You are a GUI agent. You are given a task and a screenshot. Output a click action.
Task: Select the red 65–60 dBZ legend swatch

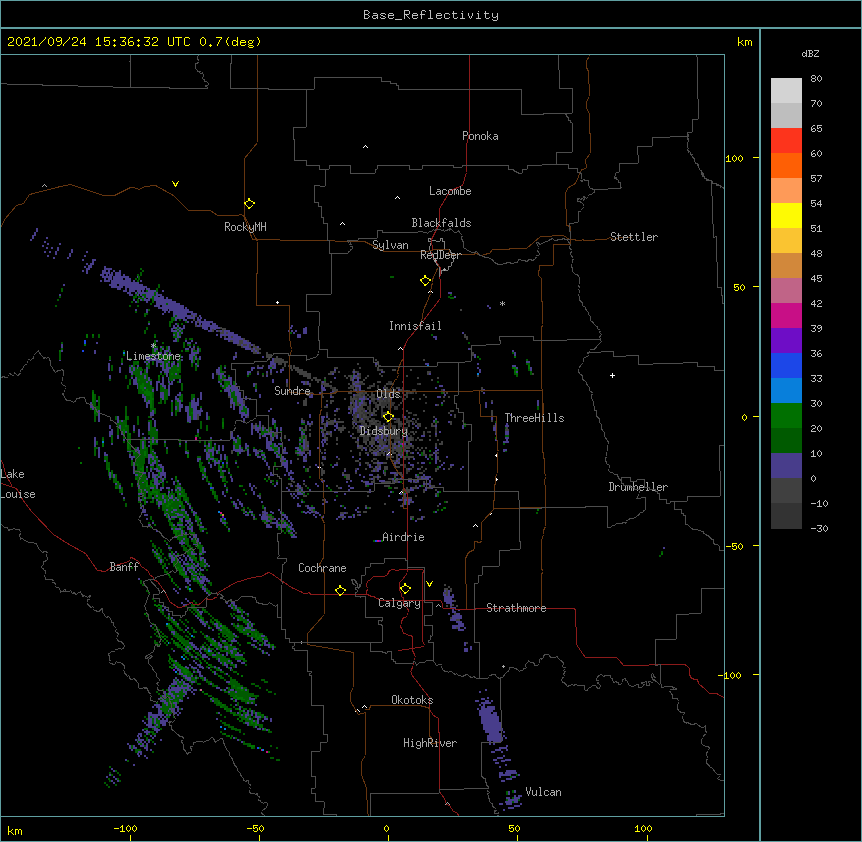(x=786, y=140)
